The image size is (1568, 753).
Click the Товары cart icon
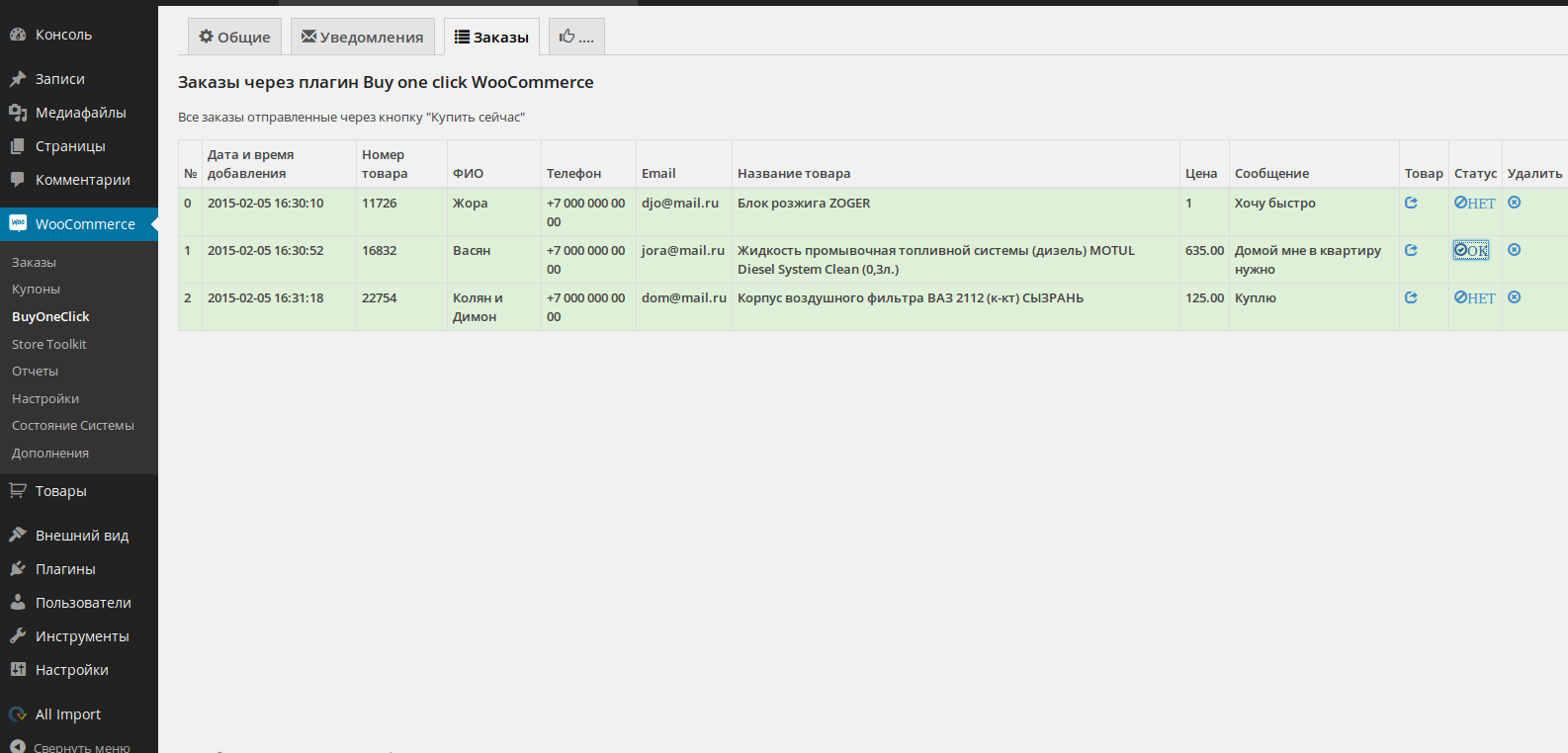coord(18,491)
